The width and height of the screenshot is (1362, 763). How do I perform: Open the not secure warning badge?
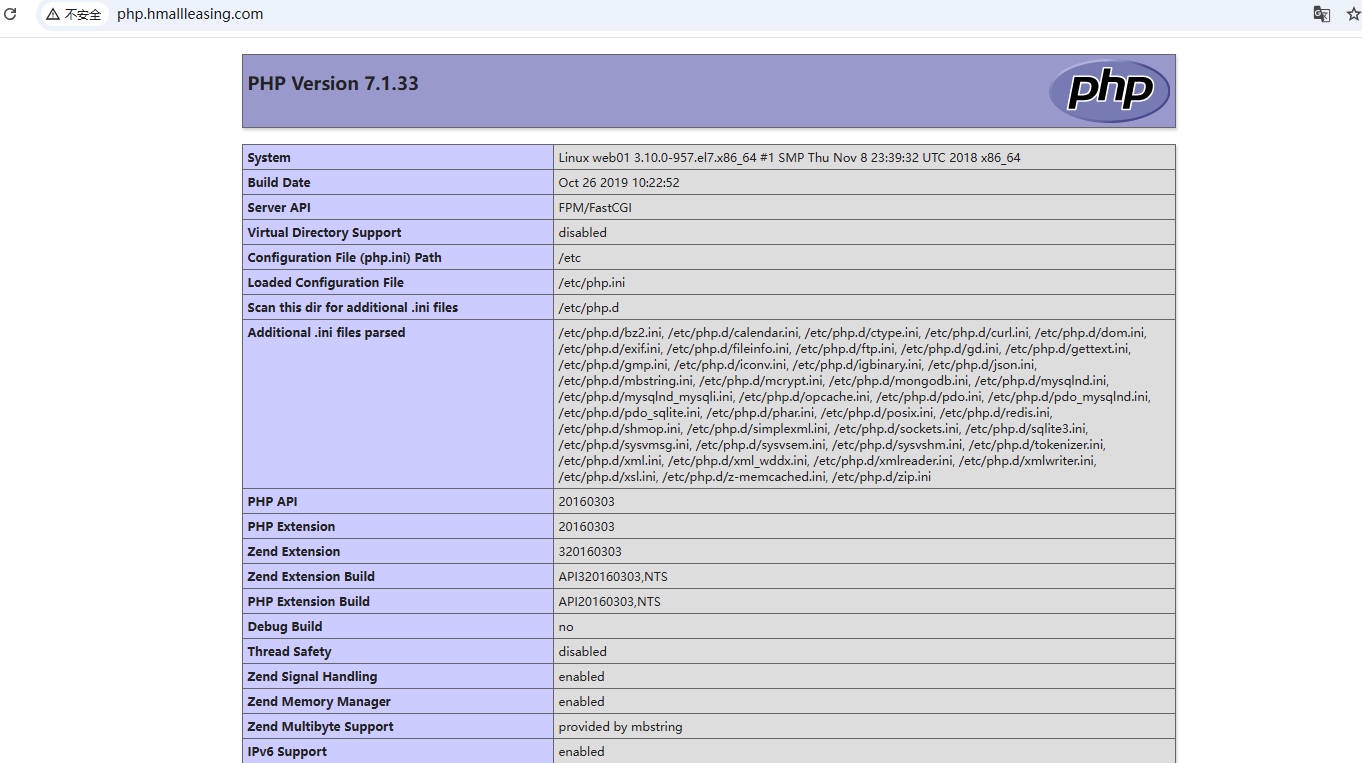click(x=74, y=14)
